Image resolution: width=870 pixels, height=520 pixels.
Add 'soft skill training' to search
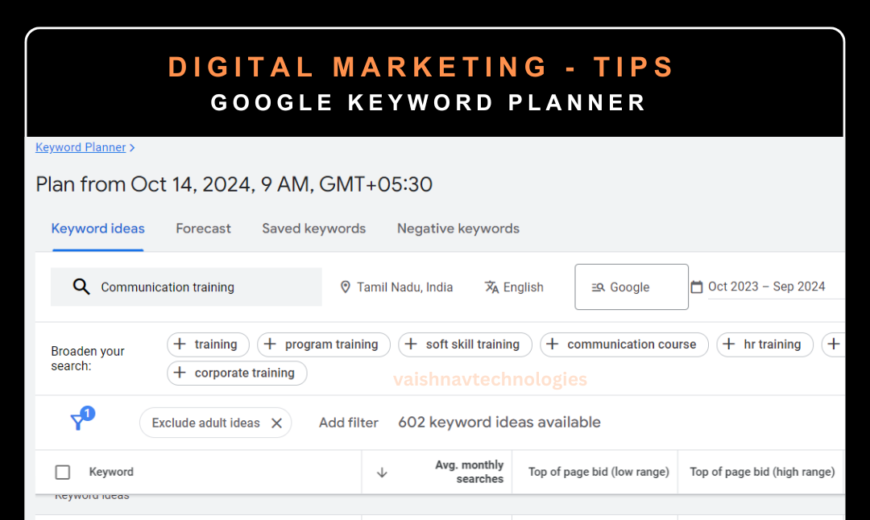pos(465,344)
